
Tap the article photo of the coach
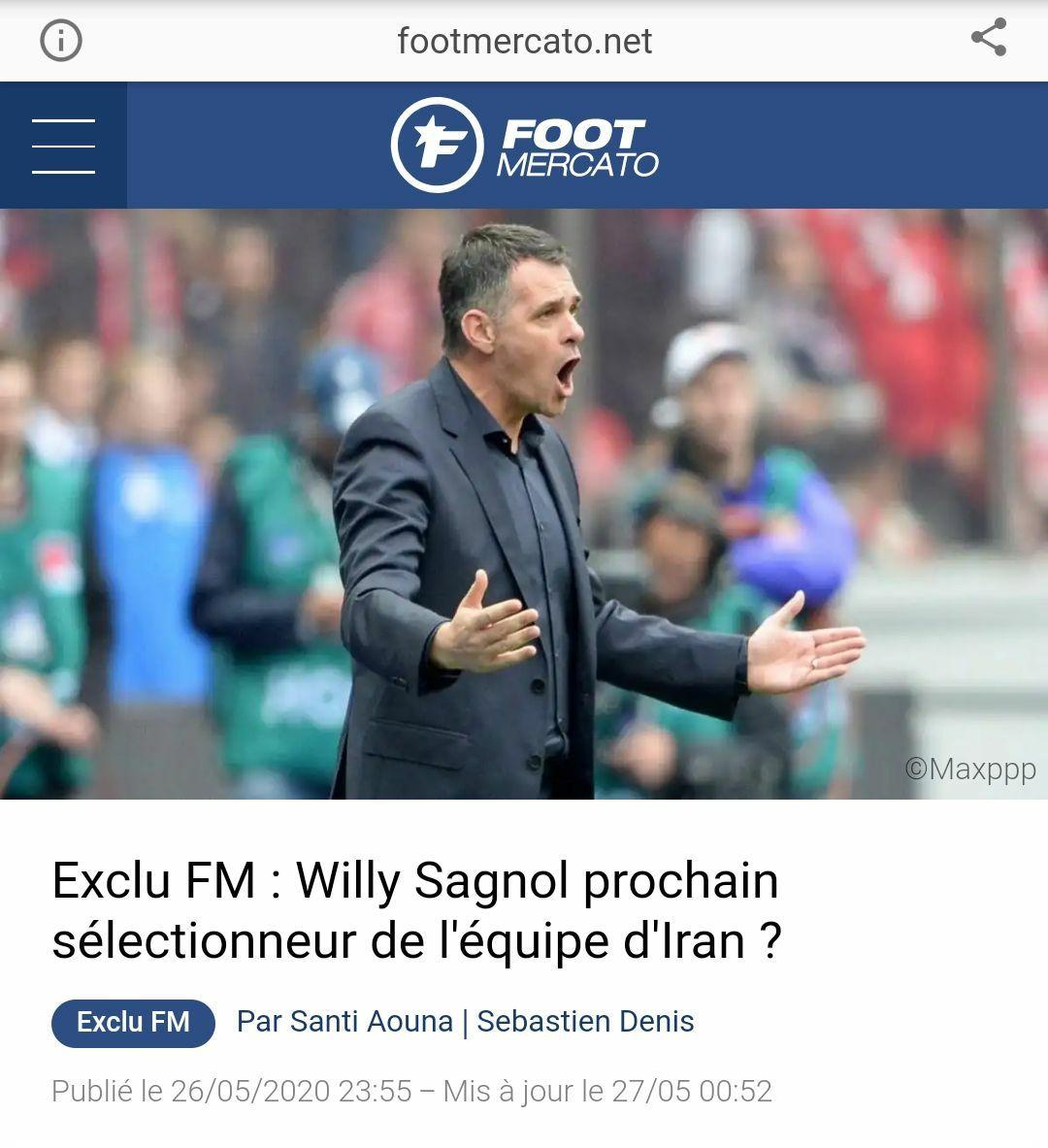[524, 504]
